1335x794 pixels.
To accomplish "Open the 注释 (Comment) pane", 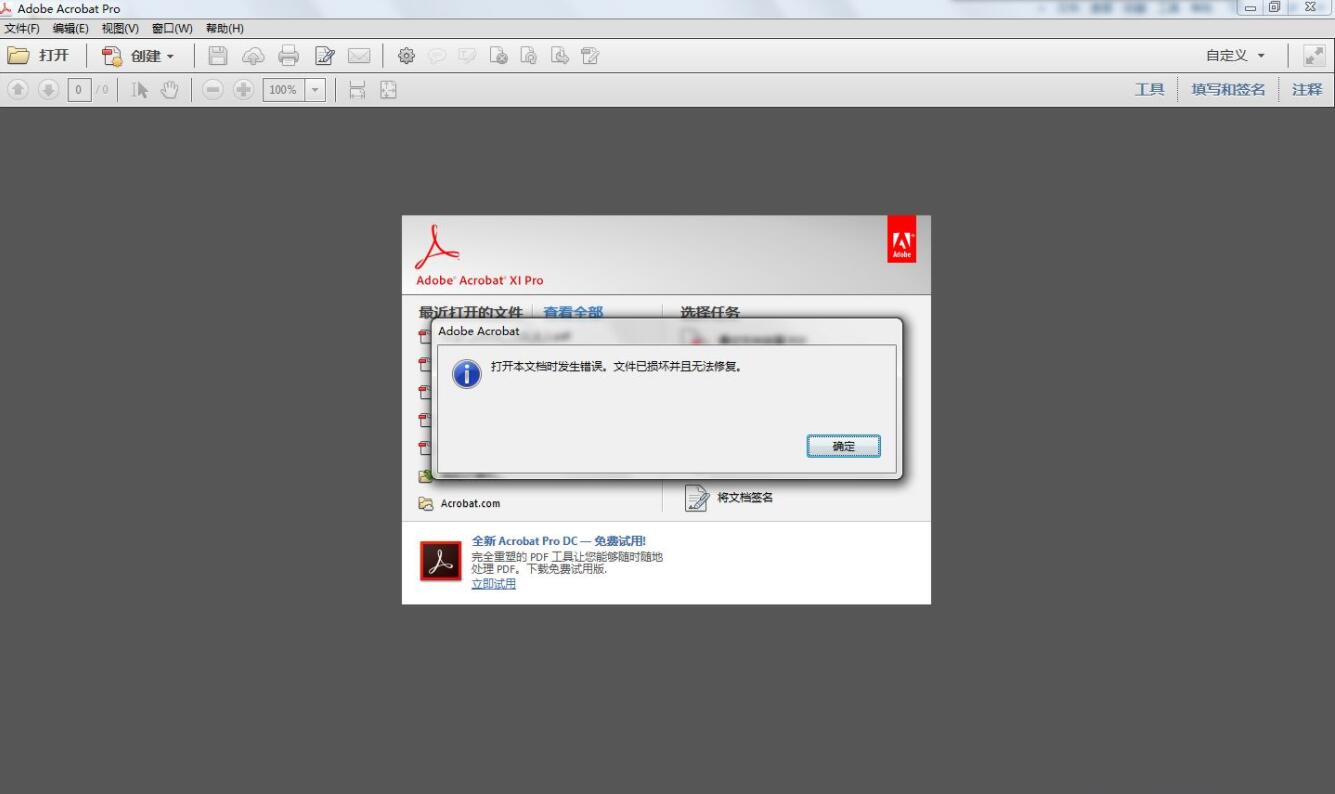I will coord(1307,90).
